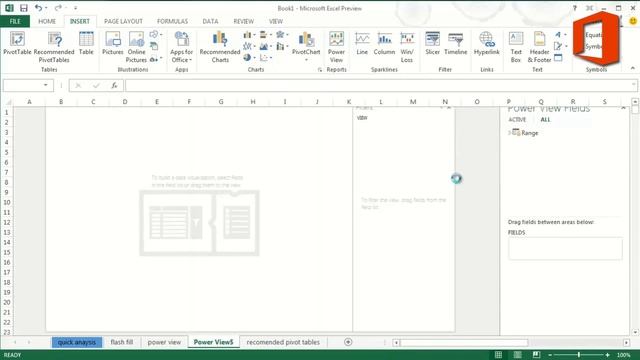Image resolution: width=640 pixels, height=360 pixels.
Task: Switch to the VIEW ribbon tab
Action: [x=276, y=21]
